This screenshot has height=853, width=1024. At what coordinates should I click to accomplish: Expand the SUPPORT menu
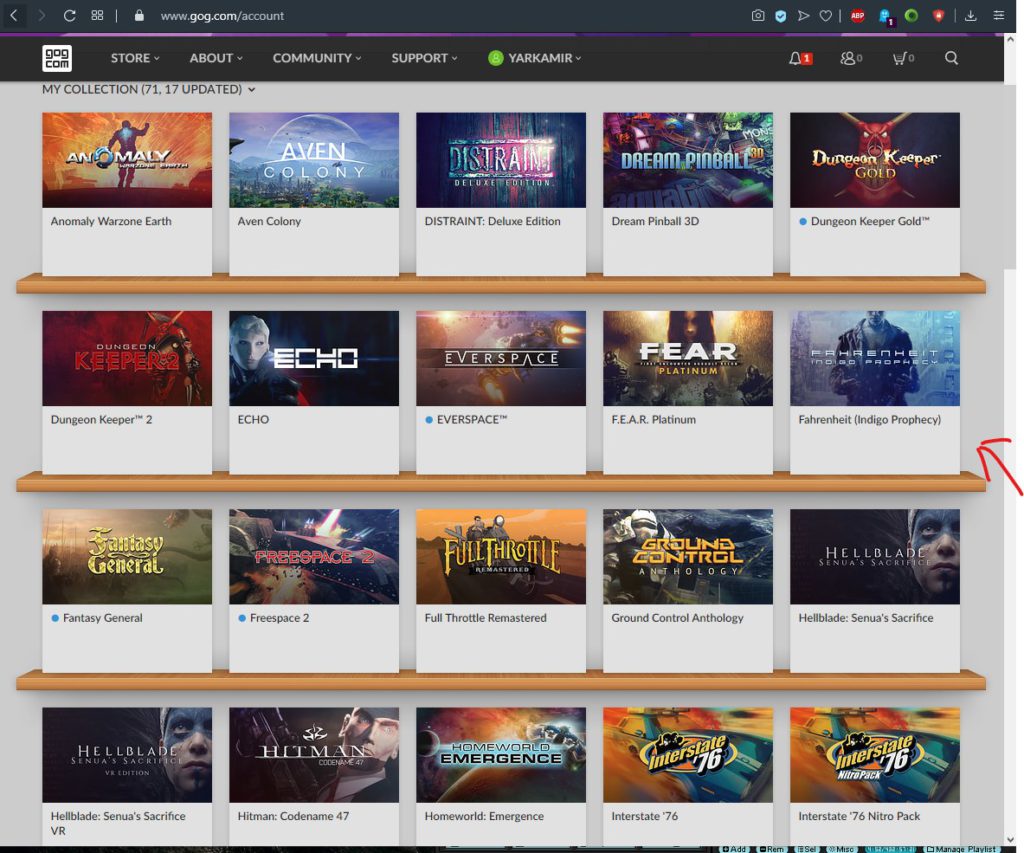(424, 58)
